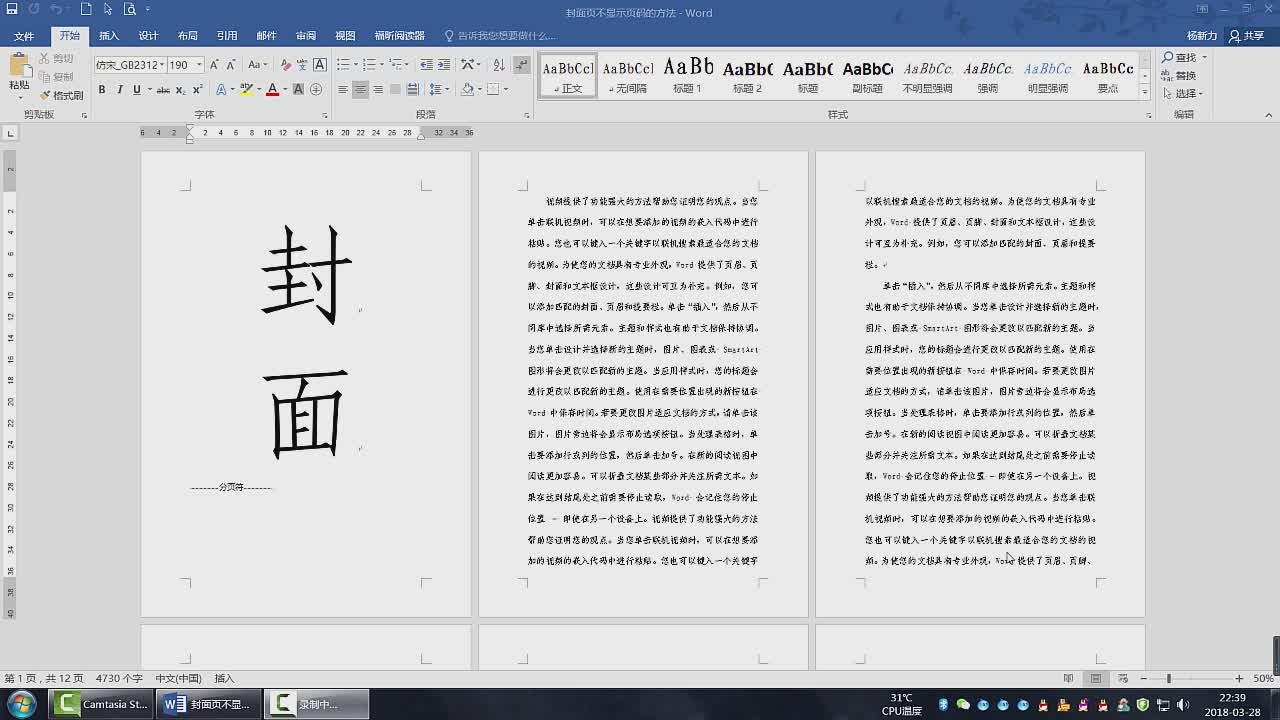The height and width of the screenshot is (720, 1280).
Task: Toggle Bold formatting
Action: tap(102, 90)
